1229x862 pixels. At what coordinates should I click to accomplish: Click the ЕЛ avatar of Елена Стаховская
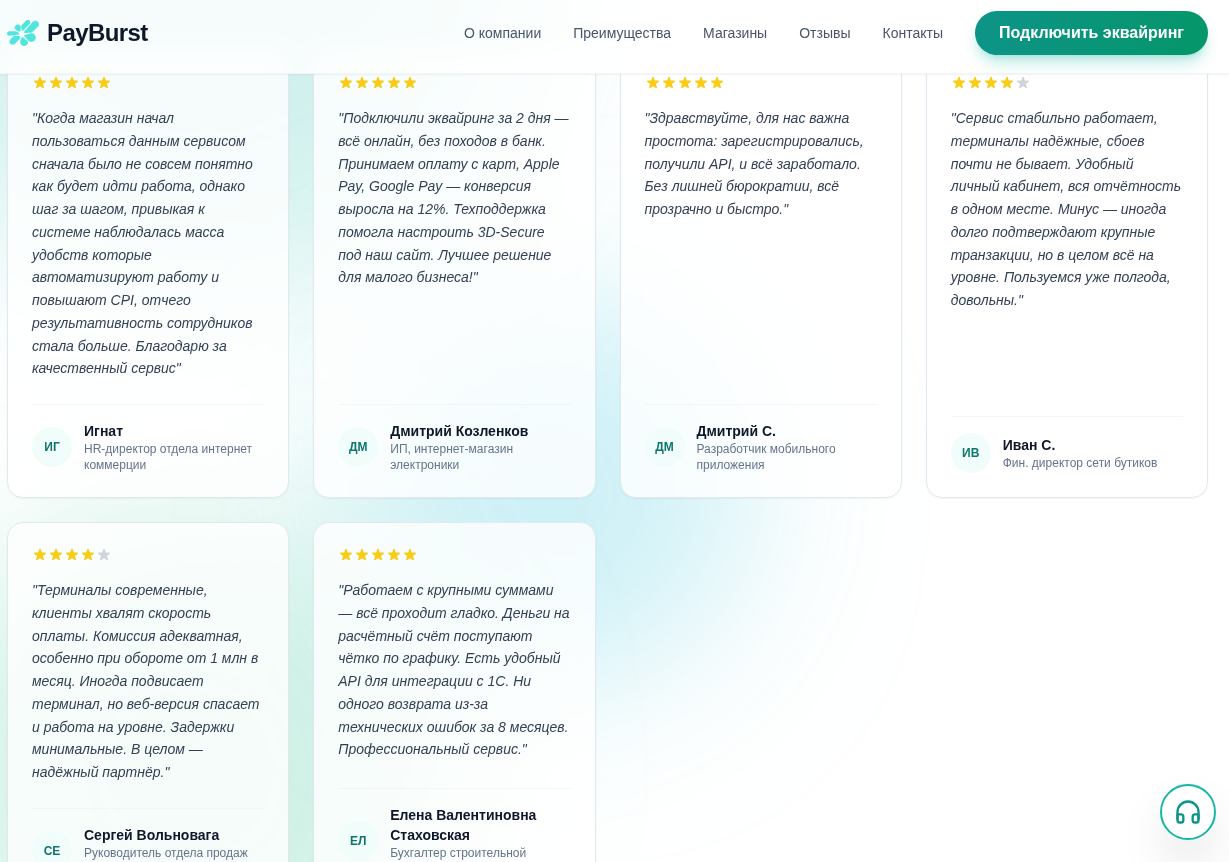click(x=358, y=840)
